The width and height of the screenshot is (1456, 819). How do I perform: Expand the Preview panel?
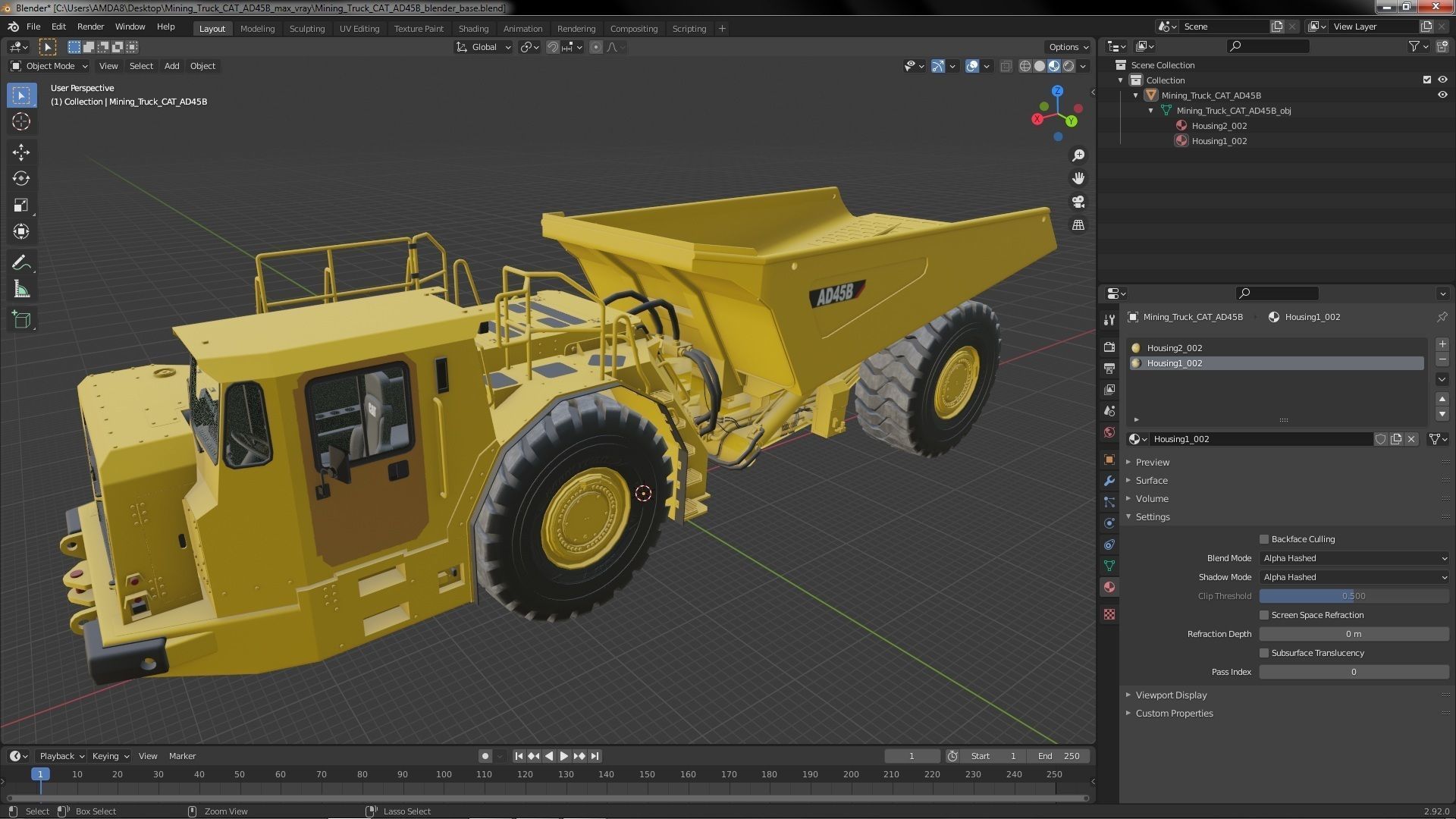[1152, 462]
